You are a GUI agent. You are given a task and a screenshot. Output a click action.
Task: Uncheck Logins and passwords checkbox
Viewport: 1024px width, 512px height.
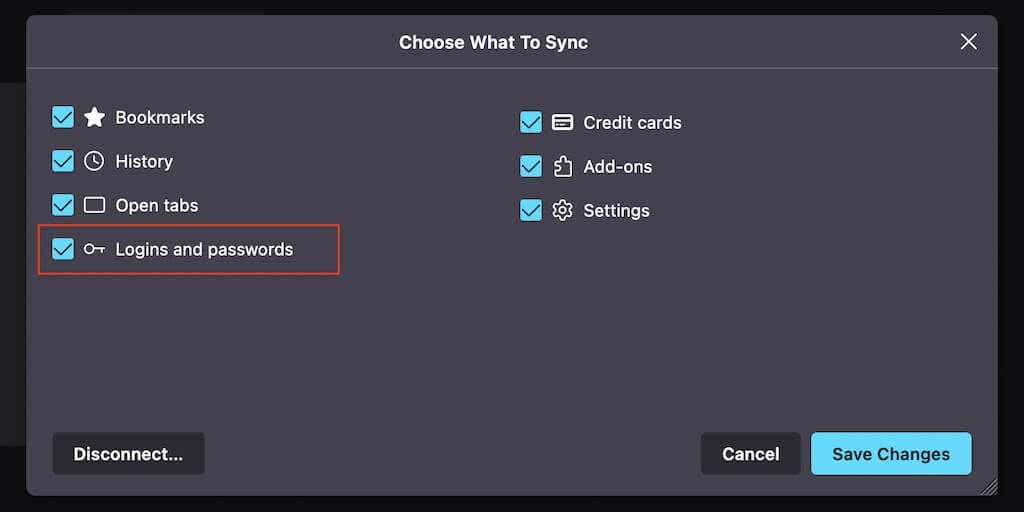[x=63, y=249]
